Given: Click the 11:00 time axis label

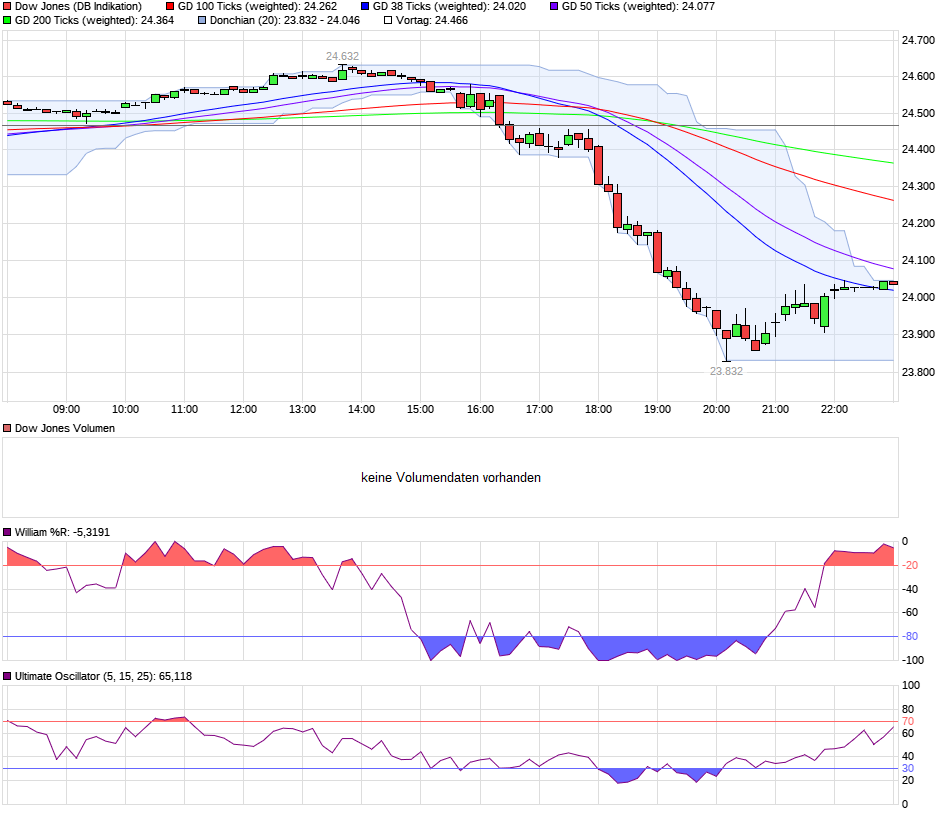Looking at the screenshot, I should pos(184,409).
